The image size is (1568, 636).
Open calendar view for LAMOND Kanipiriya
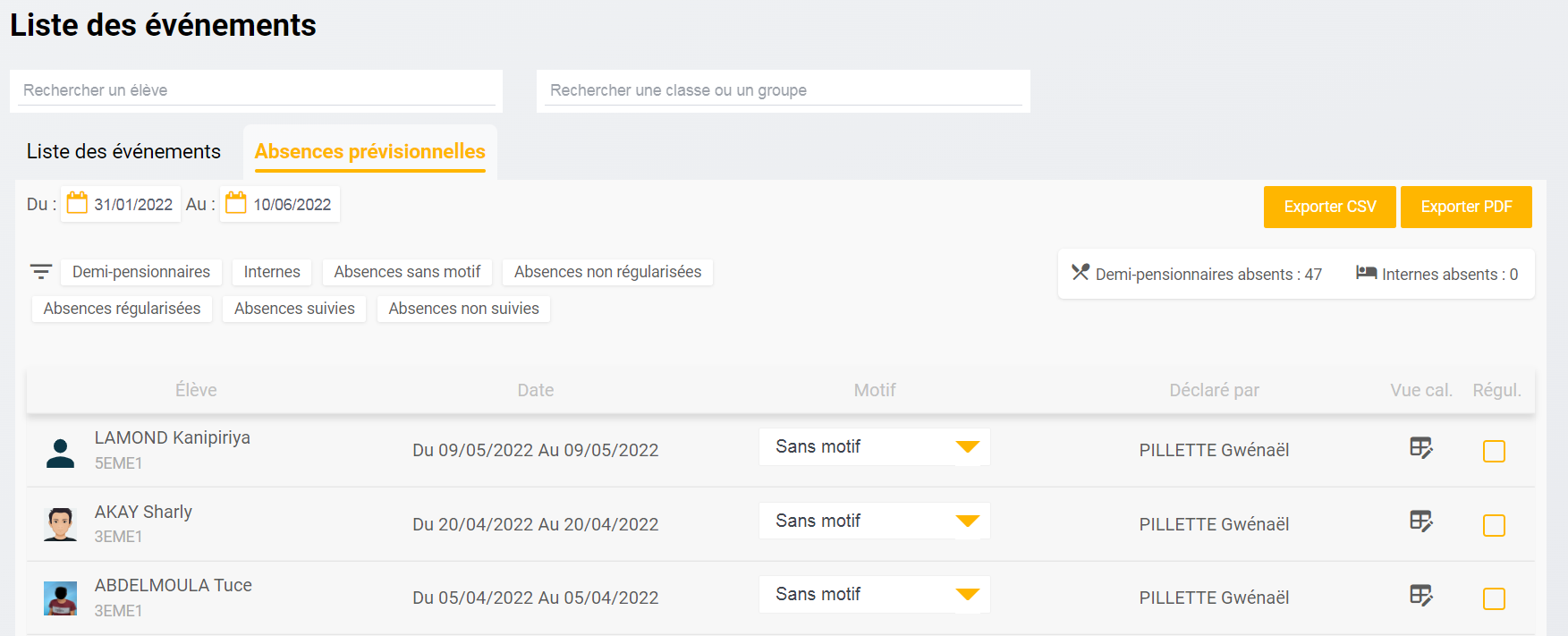[1420, 448]
